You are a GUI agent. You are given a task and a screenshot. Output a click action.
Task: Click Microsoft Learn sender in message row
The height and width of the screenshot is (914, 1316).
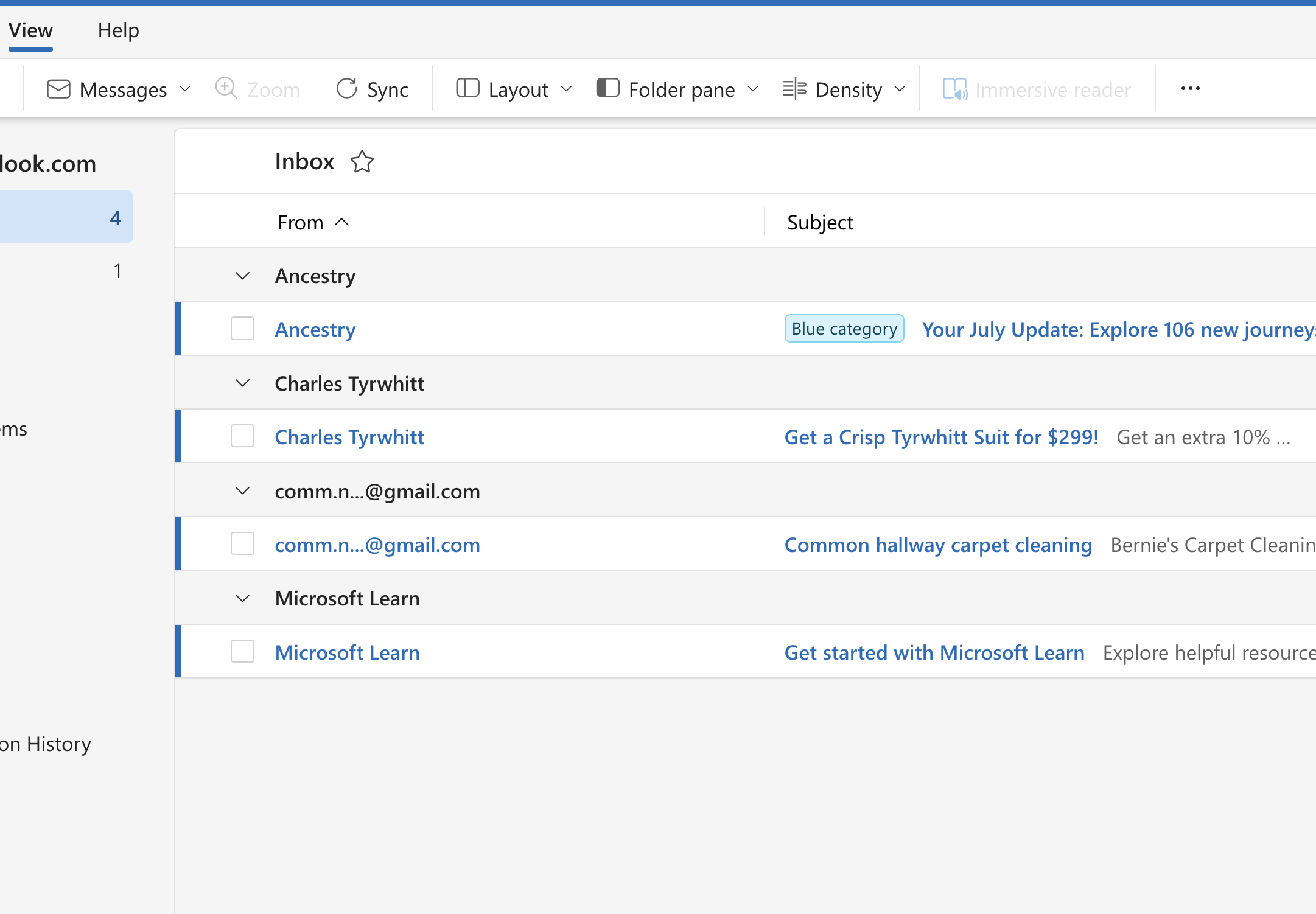[347, 652]
